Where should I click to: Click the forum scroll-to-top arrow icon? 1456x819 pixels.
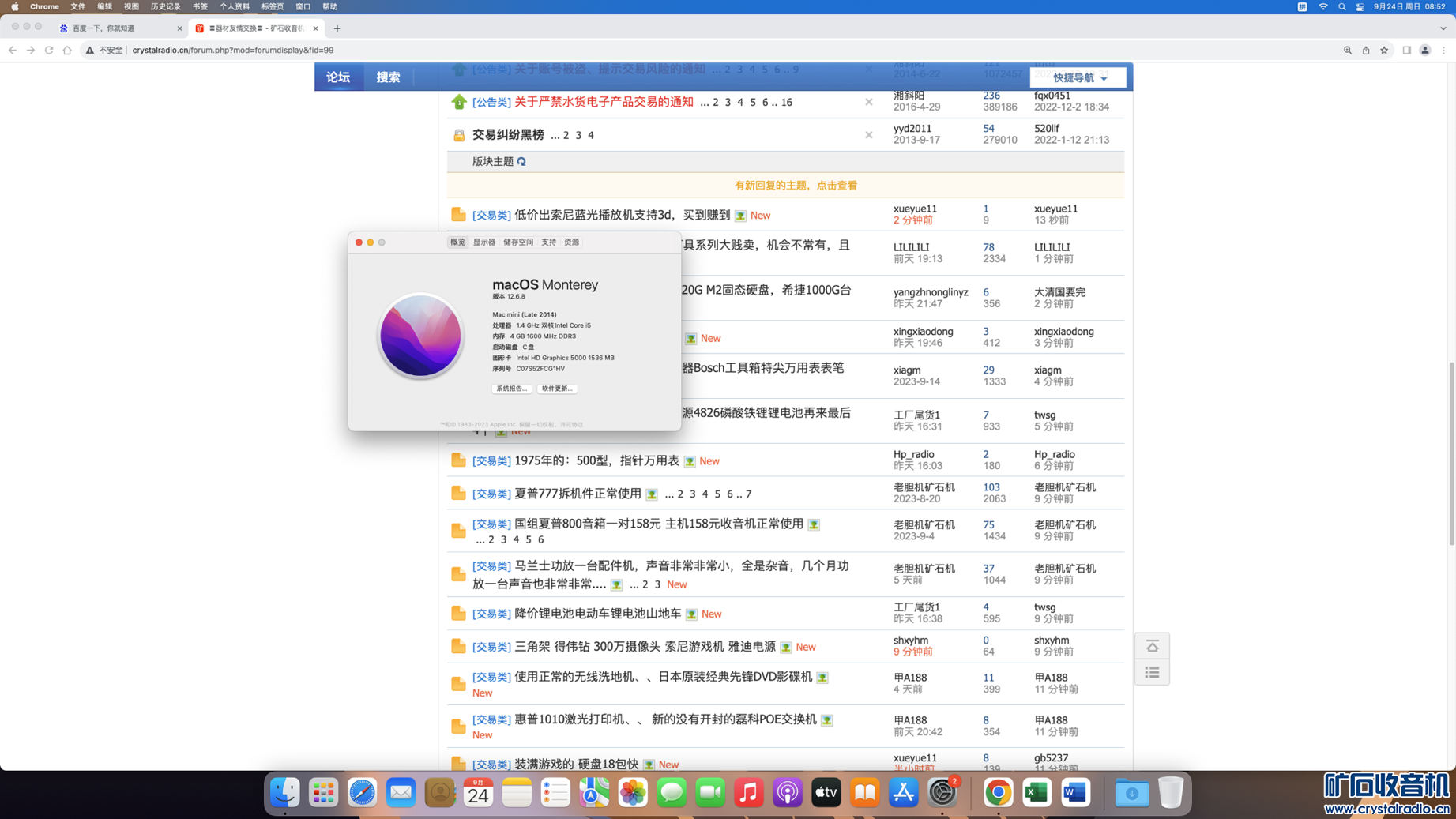point(1152,646)
